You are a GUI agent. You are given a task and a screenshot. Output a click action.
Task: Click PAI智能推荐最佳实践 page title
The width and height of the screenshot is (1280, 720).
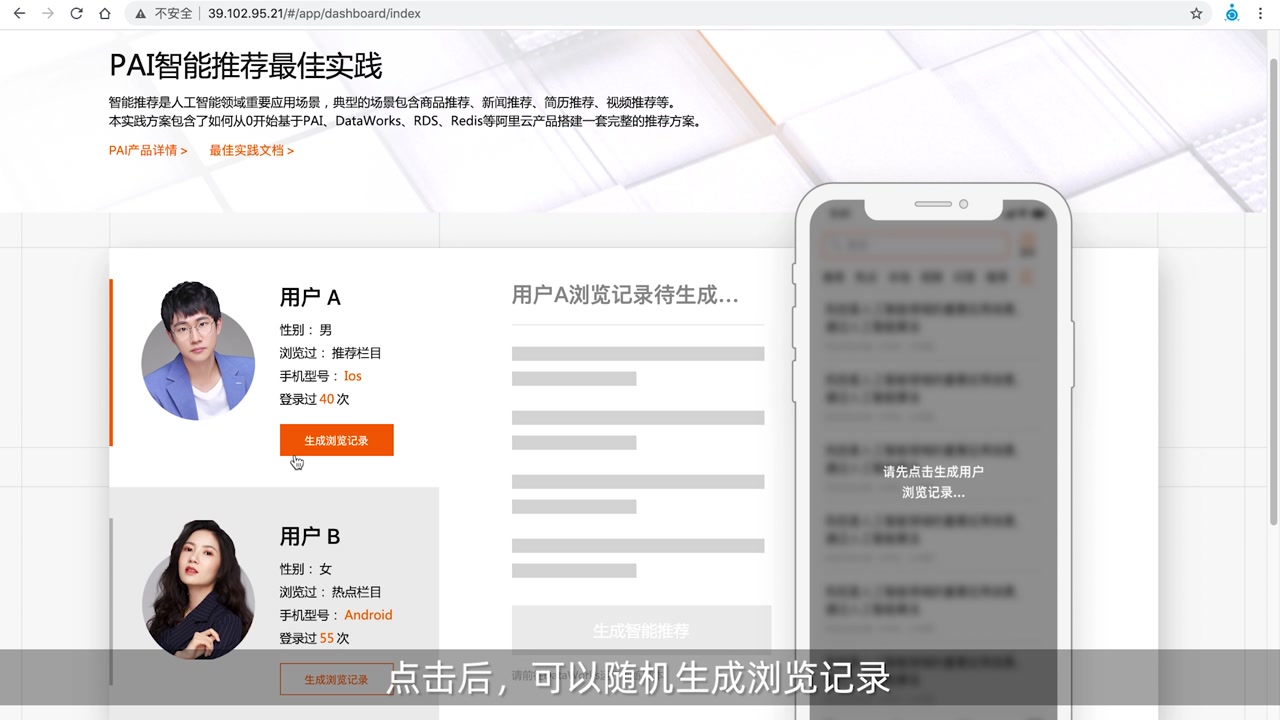pyautogui.click(x=246, y=66)
